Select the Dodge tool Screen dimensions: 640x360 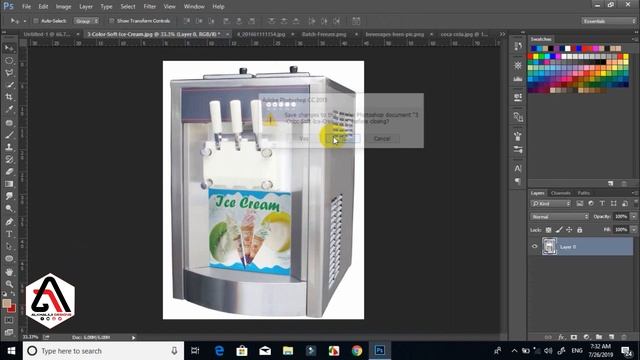(x=9, y=209)
